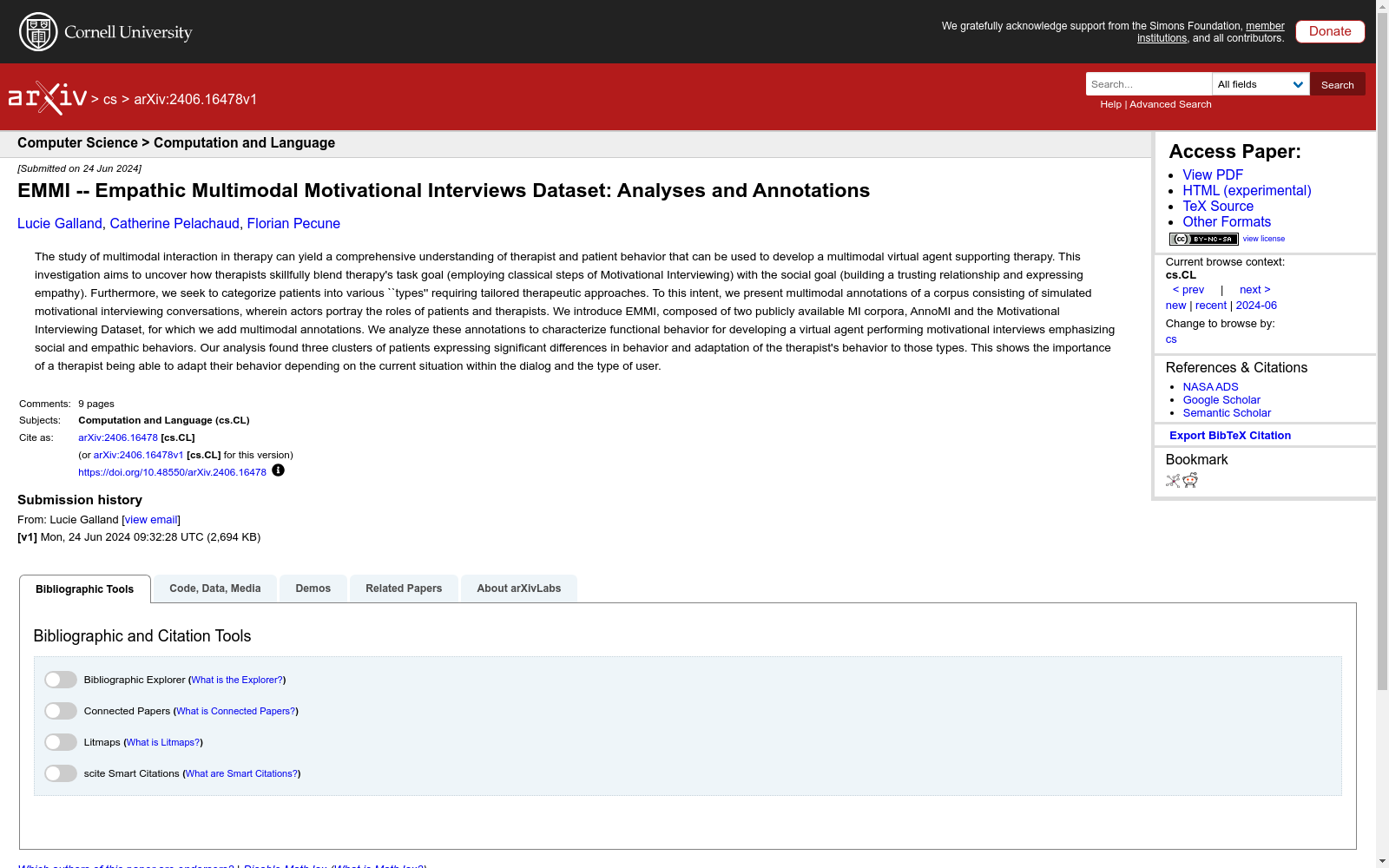Open What are Smart Citations? link

pos(241,773)
